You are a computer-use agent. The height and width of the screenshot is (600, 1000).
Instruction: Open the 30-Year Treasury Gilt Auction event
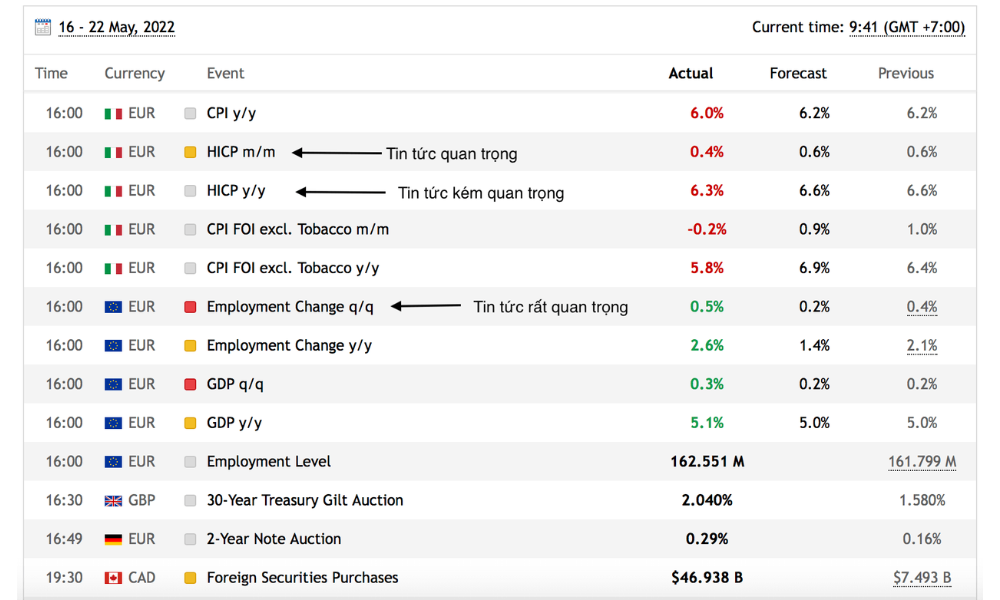coord(305,500)
